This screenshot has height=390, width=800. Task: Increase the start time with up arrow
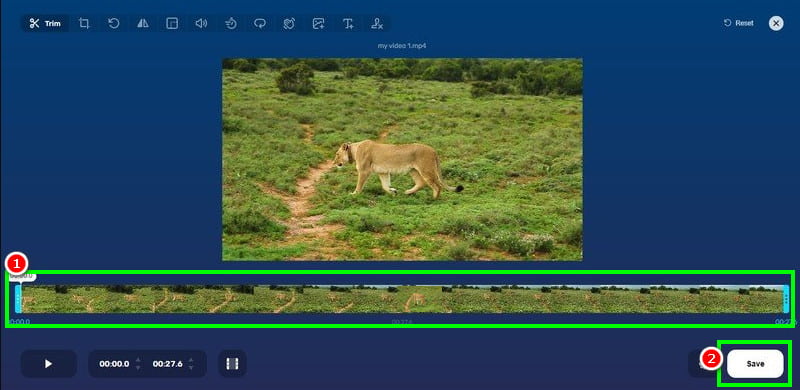coord(138,360)
